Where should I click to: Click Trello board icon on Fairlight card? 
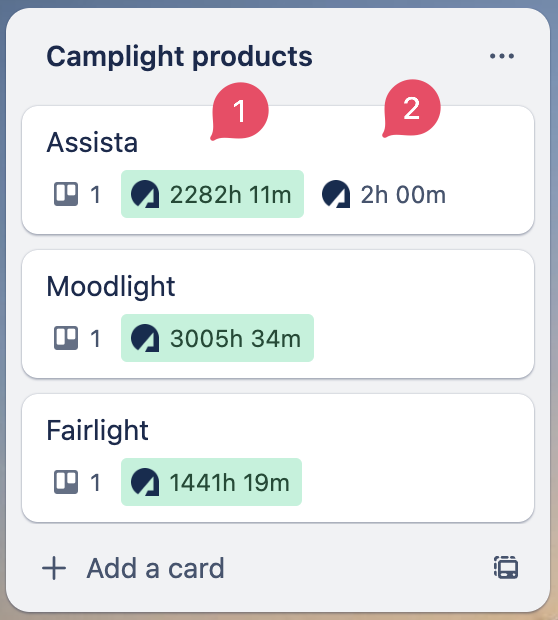66,482
